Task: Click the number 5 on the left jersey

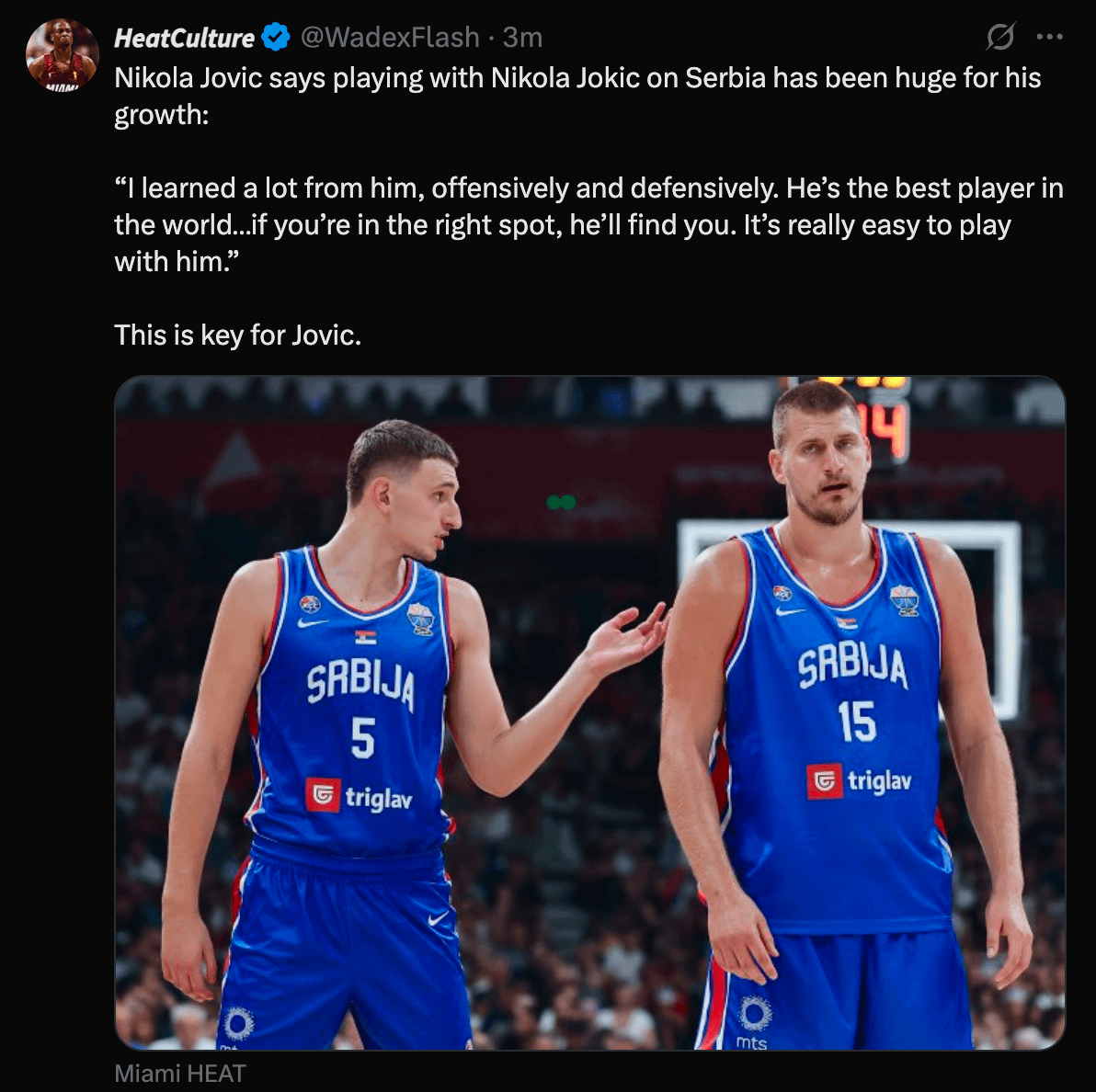Action: tap(363, 737)
